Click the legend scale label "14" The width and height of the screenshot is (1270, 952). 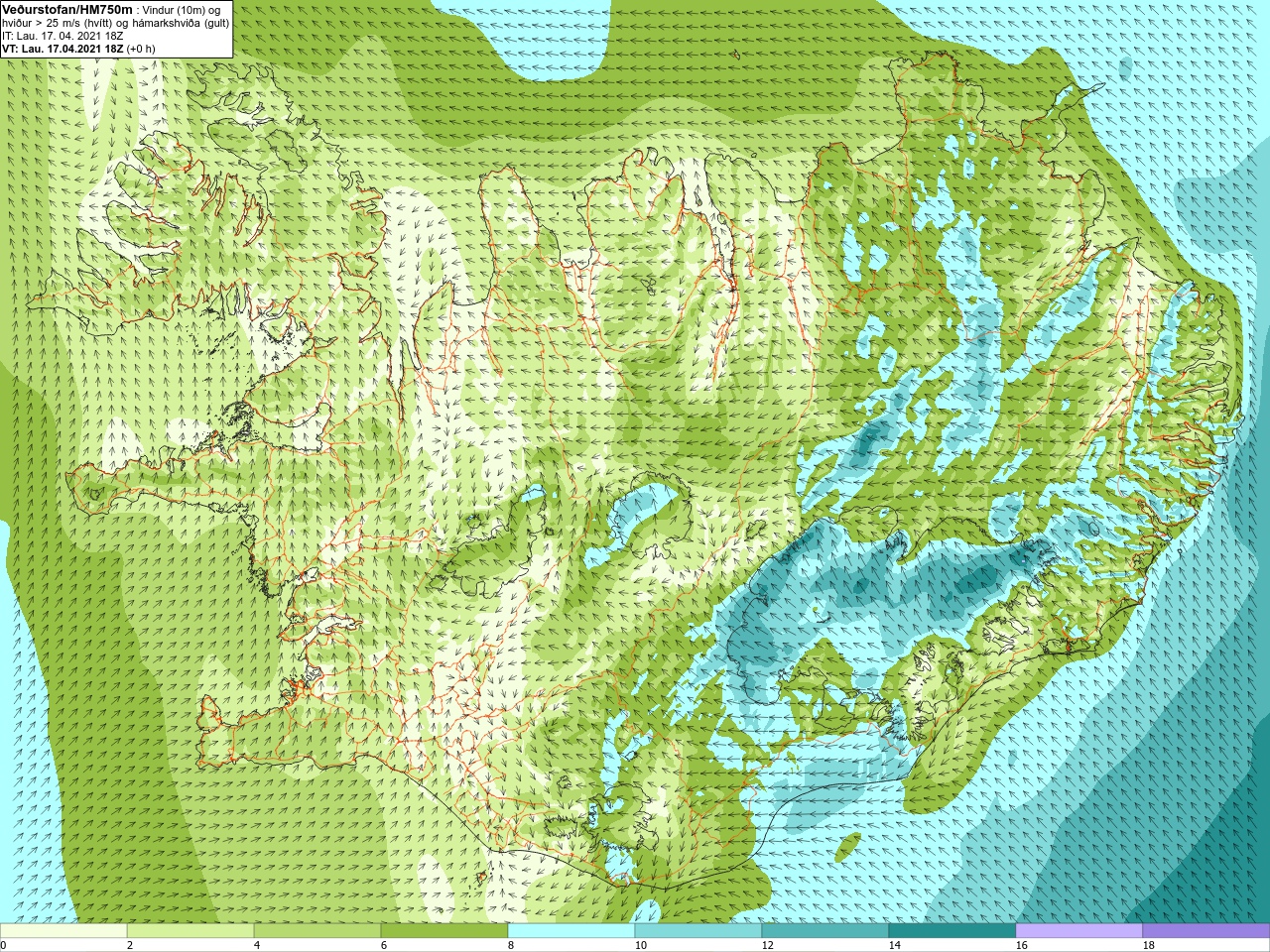(895, 946)
